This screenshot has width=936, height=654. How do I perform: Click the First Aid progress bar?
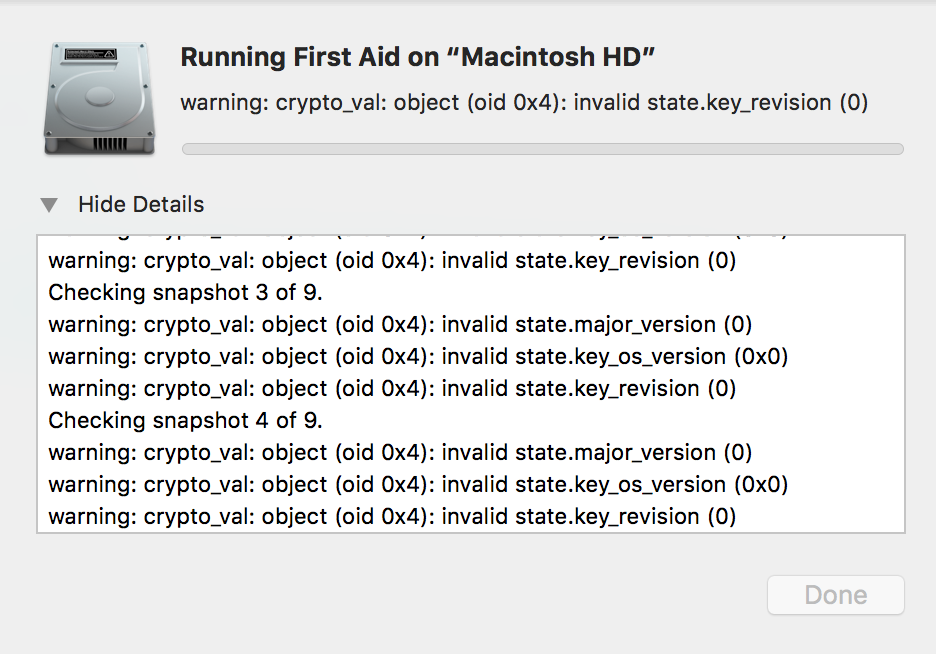pos(542,149)
